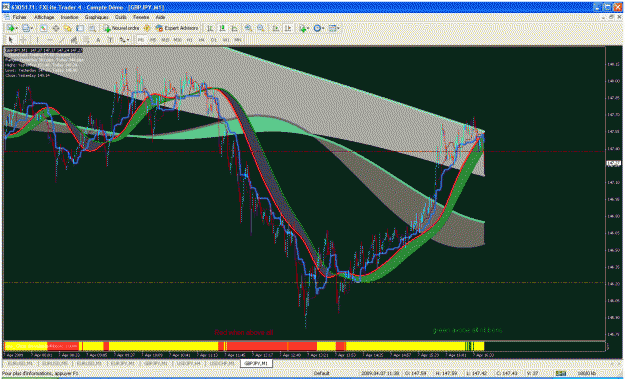Open the Data Window icon
The image size is (625, 379).
coord(55,28)
